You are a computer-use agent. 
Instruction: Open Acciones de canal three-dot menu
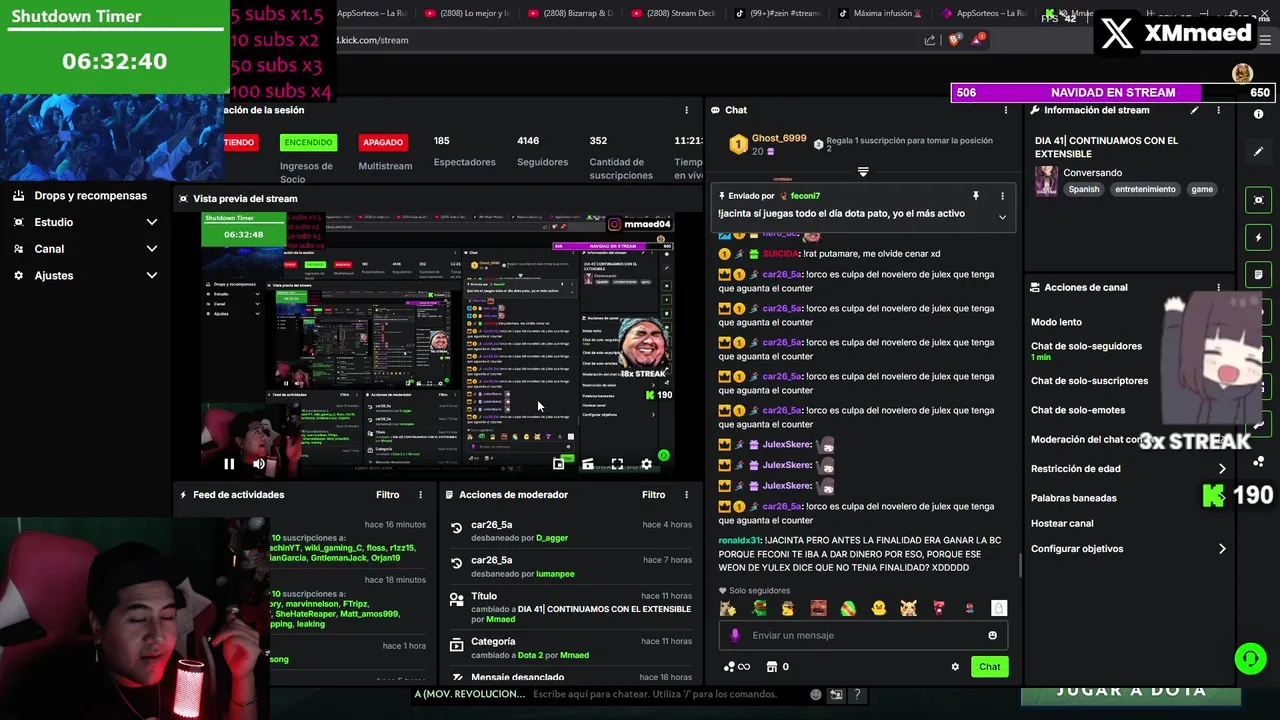click(1218, 287)
